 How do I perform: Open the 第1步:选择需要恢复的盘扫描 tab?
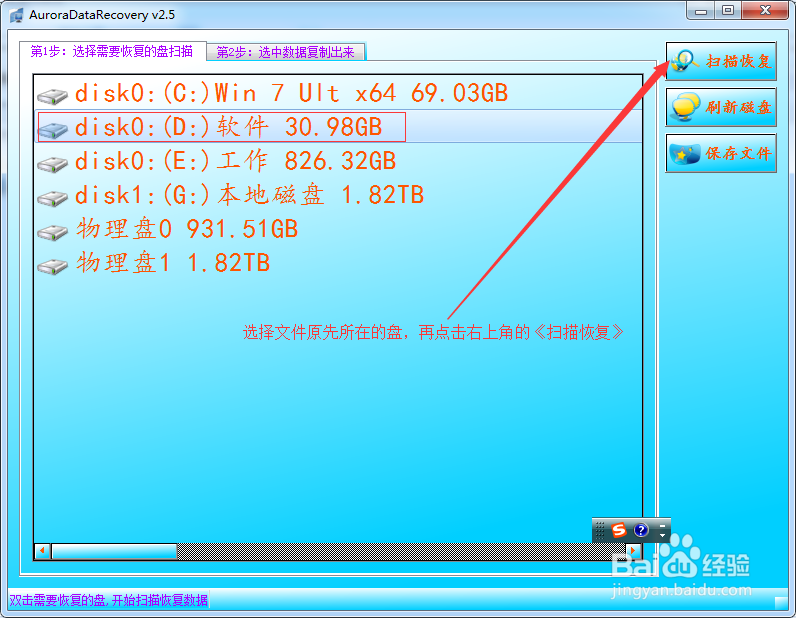point(113,51)
